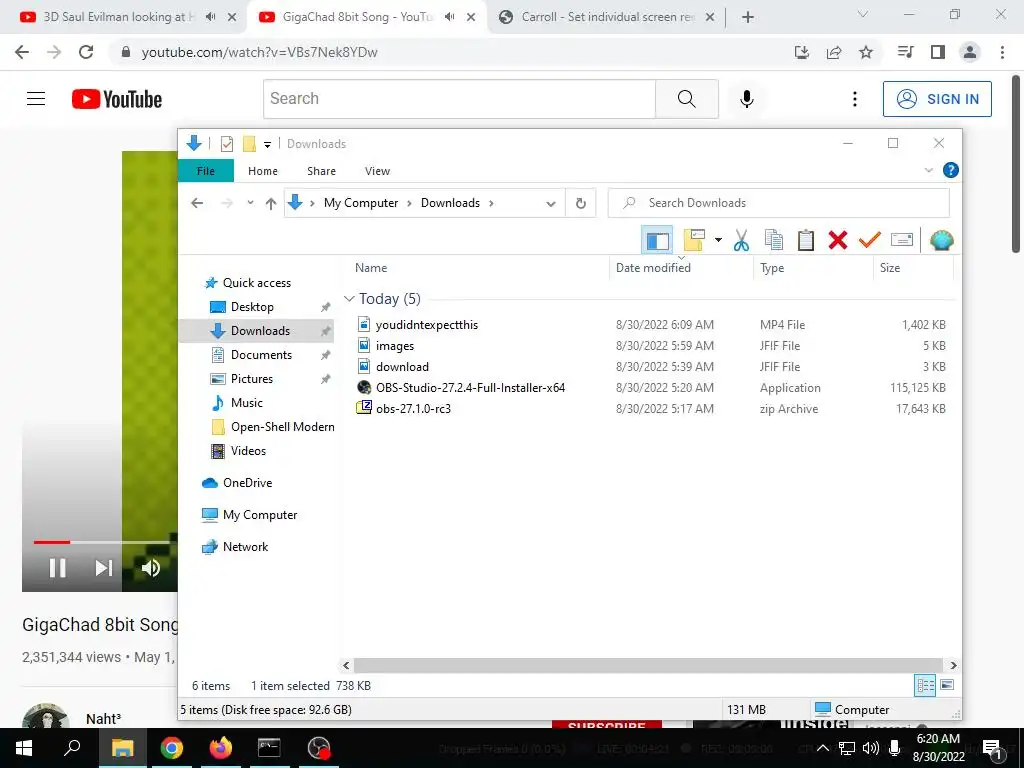The image size is (1024, 768).
Task: Click the Search Downloads field
Action: (778, 203)
